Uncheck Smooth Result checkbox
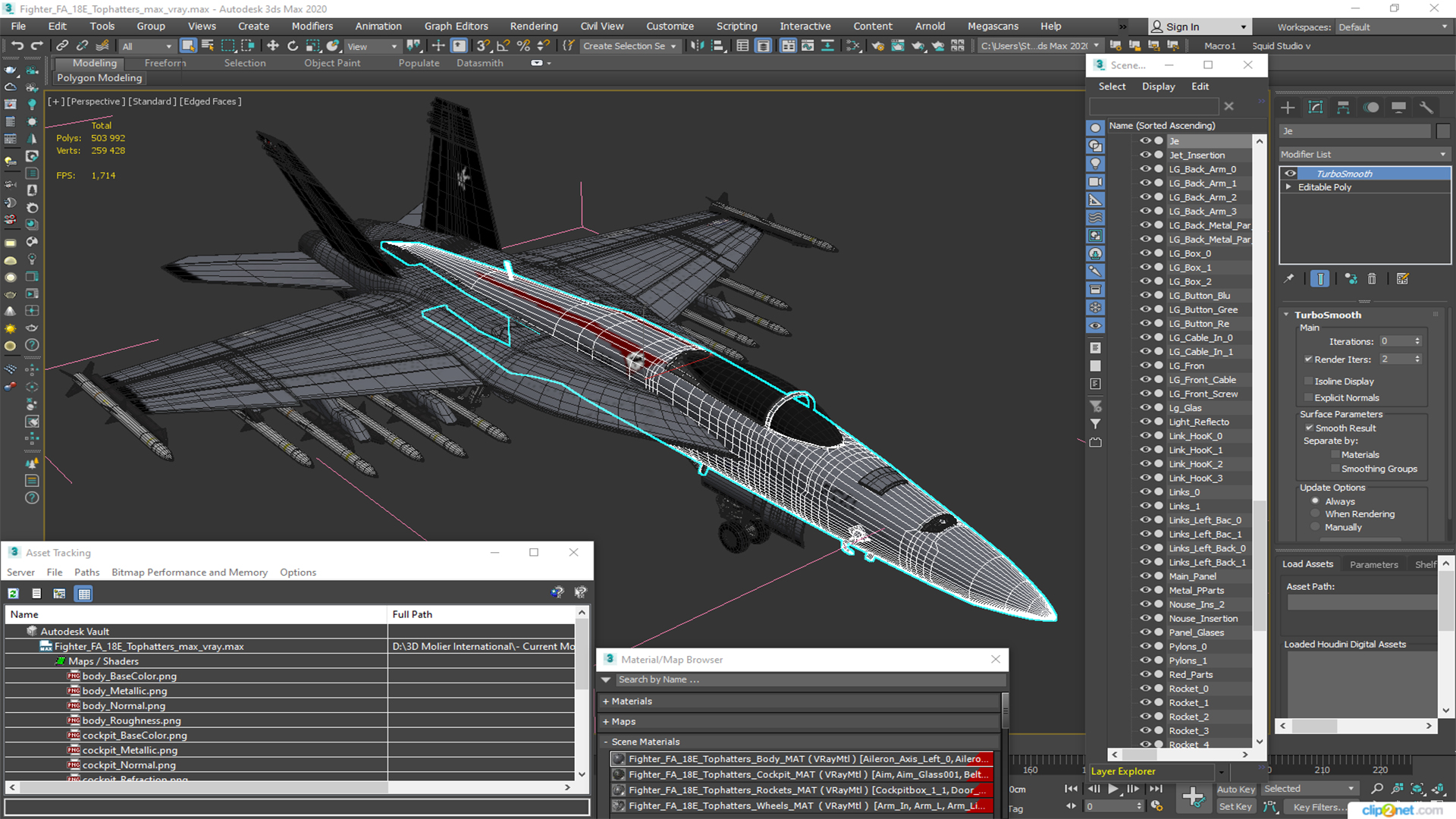 point(1309,428)
